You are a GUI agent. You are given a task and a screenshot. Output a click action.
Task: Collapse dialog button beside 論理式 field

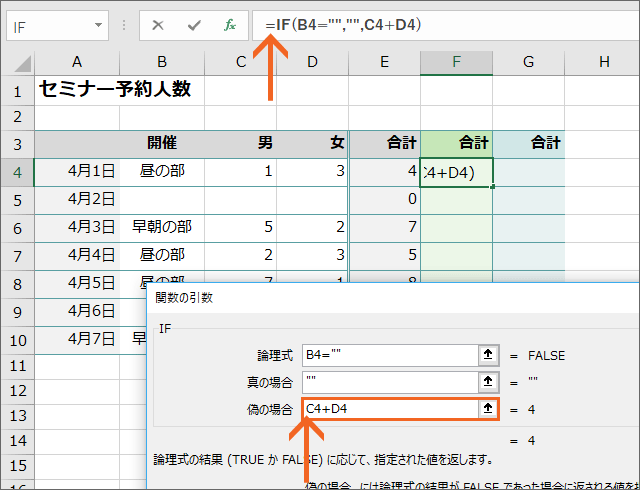(x=488, y=355)
